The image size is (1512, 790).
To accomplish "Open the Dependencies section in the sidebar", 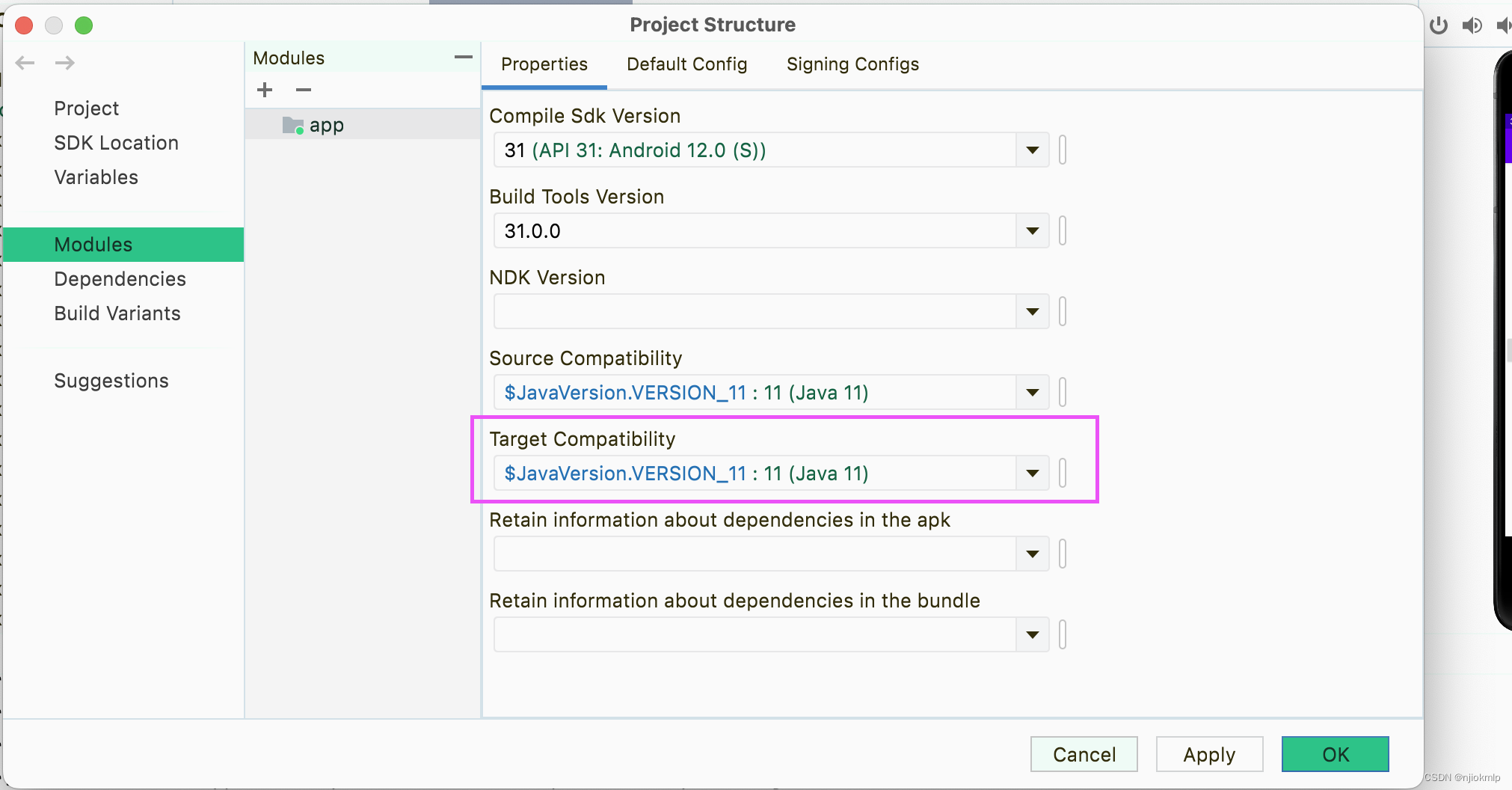I will pyautogui.click(x=120, y=278).
